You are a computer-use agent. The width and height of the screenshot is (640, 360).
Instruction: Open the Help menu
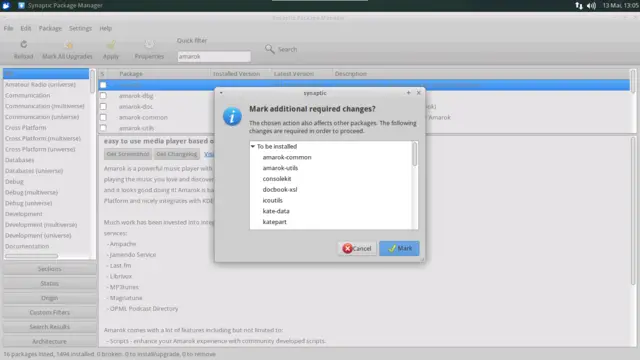[105, 28]
